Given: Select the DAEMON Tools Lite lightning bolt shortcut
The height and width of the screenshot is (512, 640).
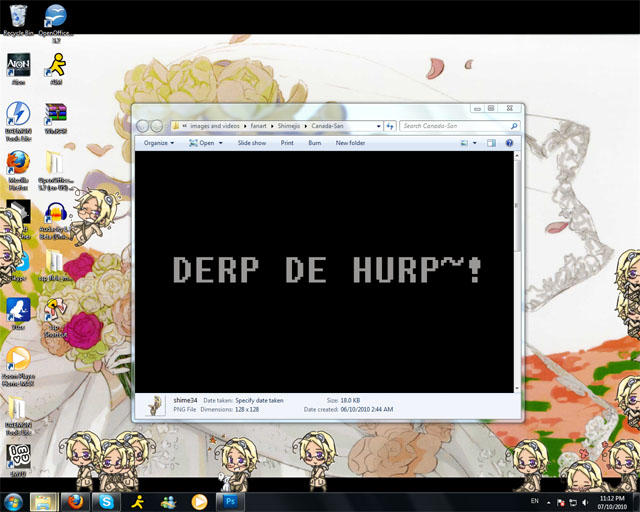Looking at the screenshot, I should pos(18,121).
